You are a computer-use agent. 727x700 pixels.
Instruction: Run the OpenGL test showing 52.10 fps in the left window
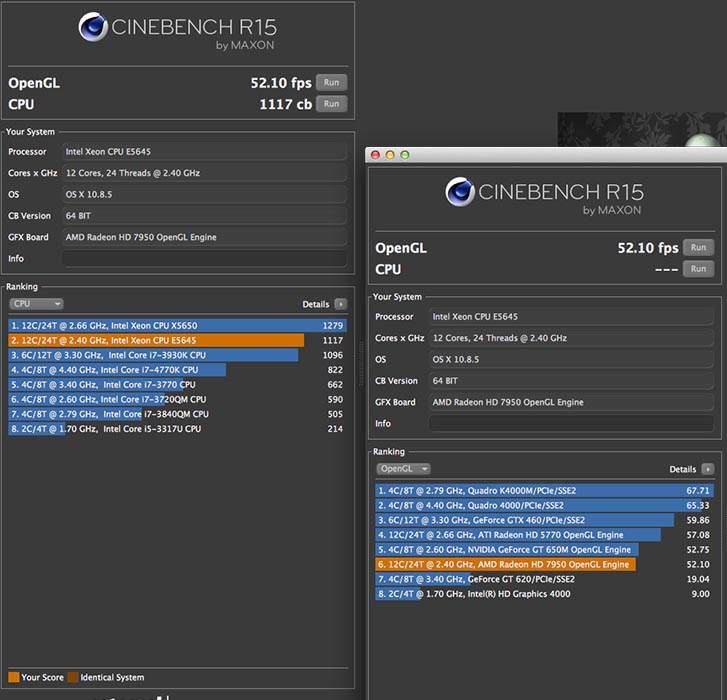[x=331, y=83]
